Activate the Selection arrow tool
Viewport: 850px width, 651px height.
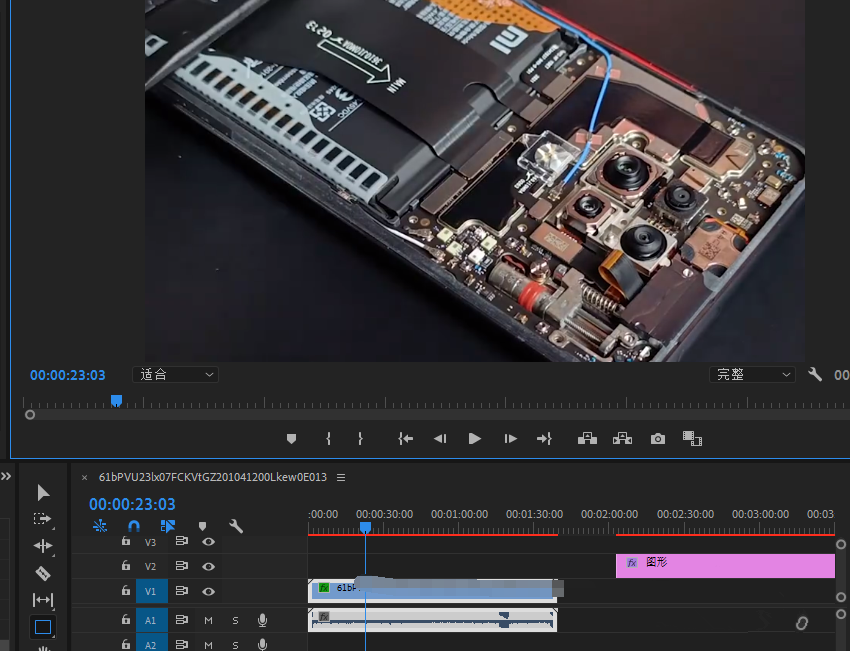click(x=43, y=492)
